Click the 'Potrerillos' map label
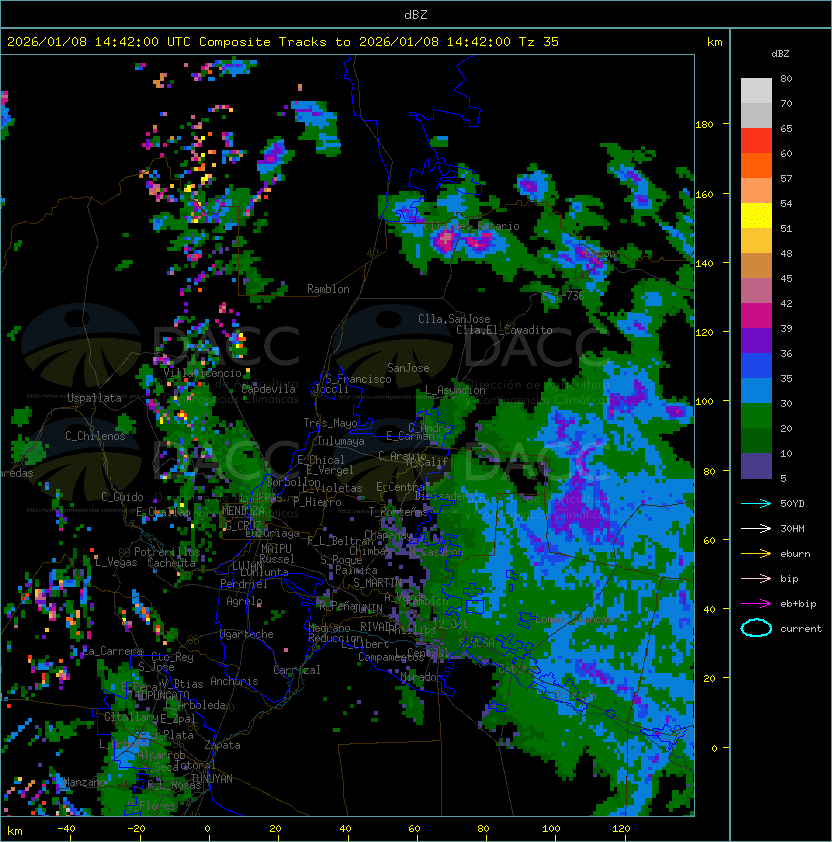 (167, 552)
